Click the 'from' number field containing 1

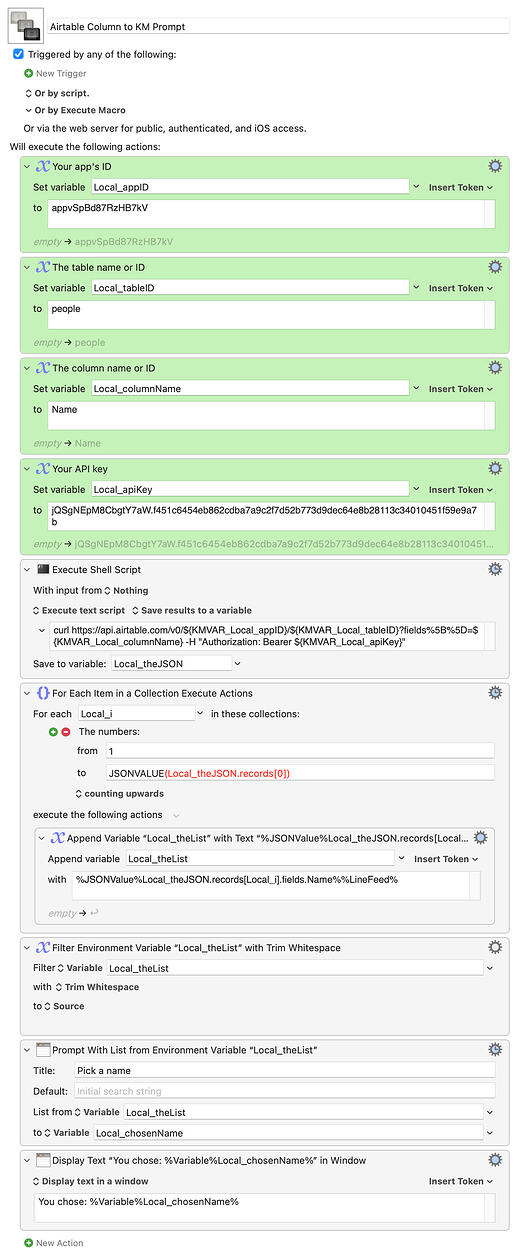[x=300, y=751]
